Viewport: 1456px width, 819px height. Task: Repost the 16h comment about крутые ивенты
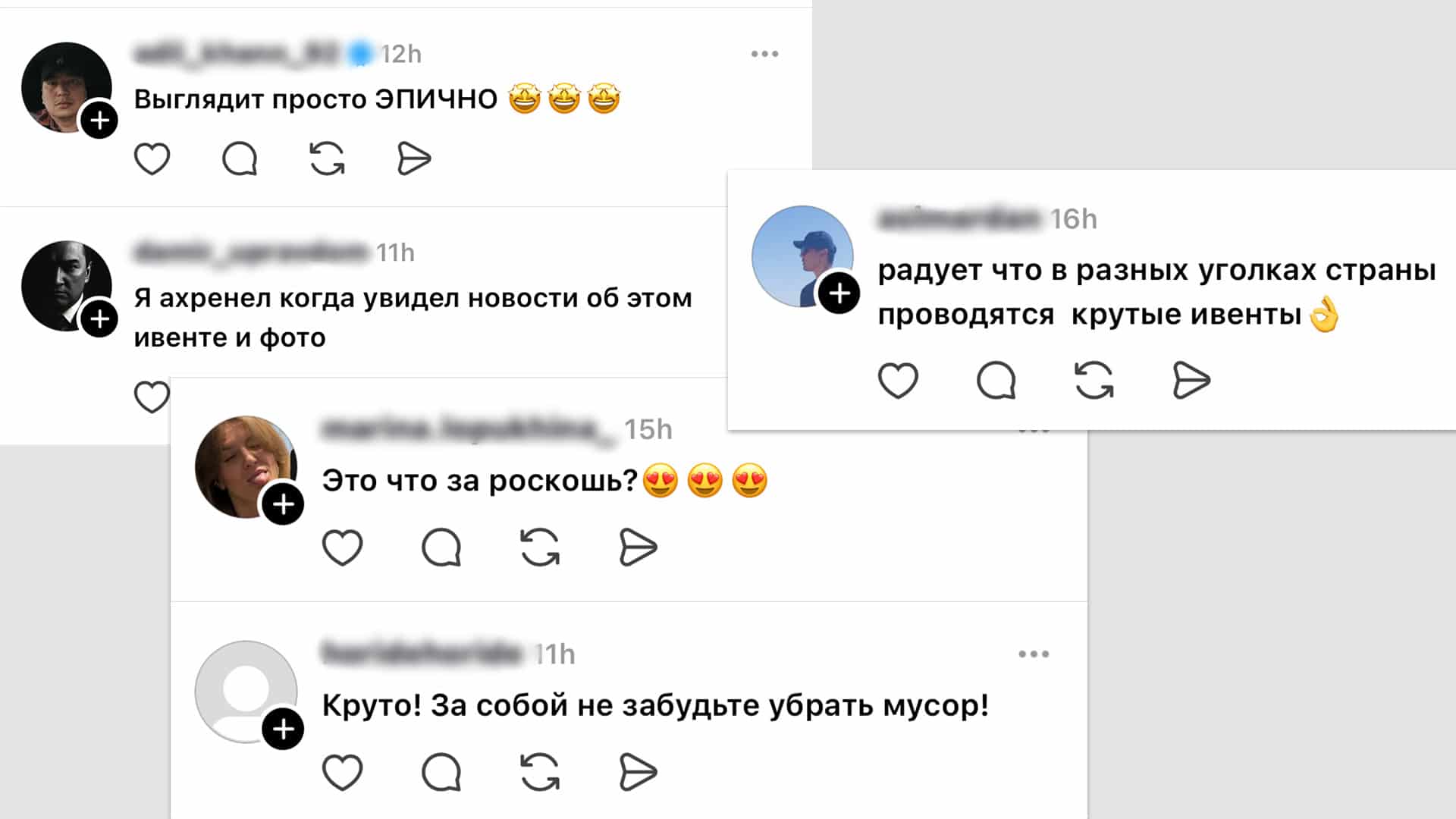pos(1094,380)
